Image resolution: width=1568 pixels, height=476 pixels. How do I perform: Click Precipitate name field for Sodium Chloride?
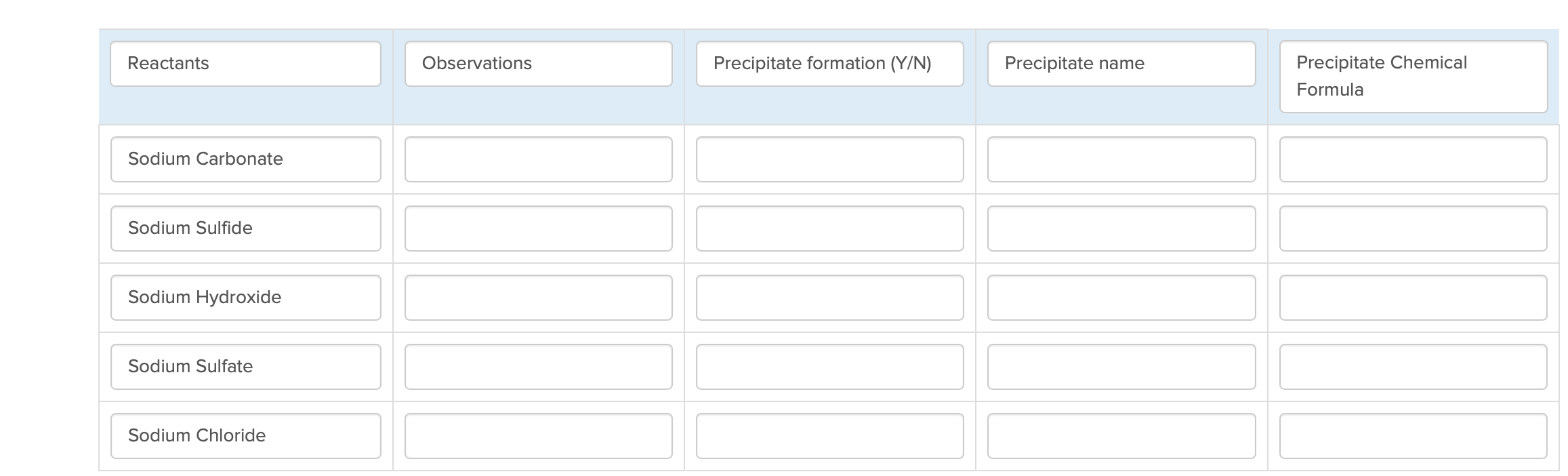click(x=1121, y=436)
